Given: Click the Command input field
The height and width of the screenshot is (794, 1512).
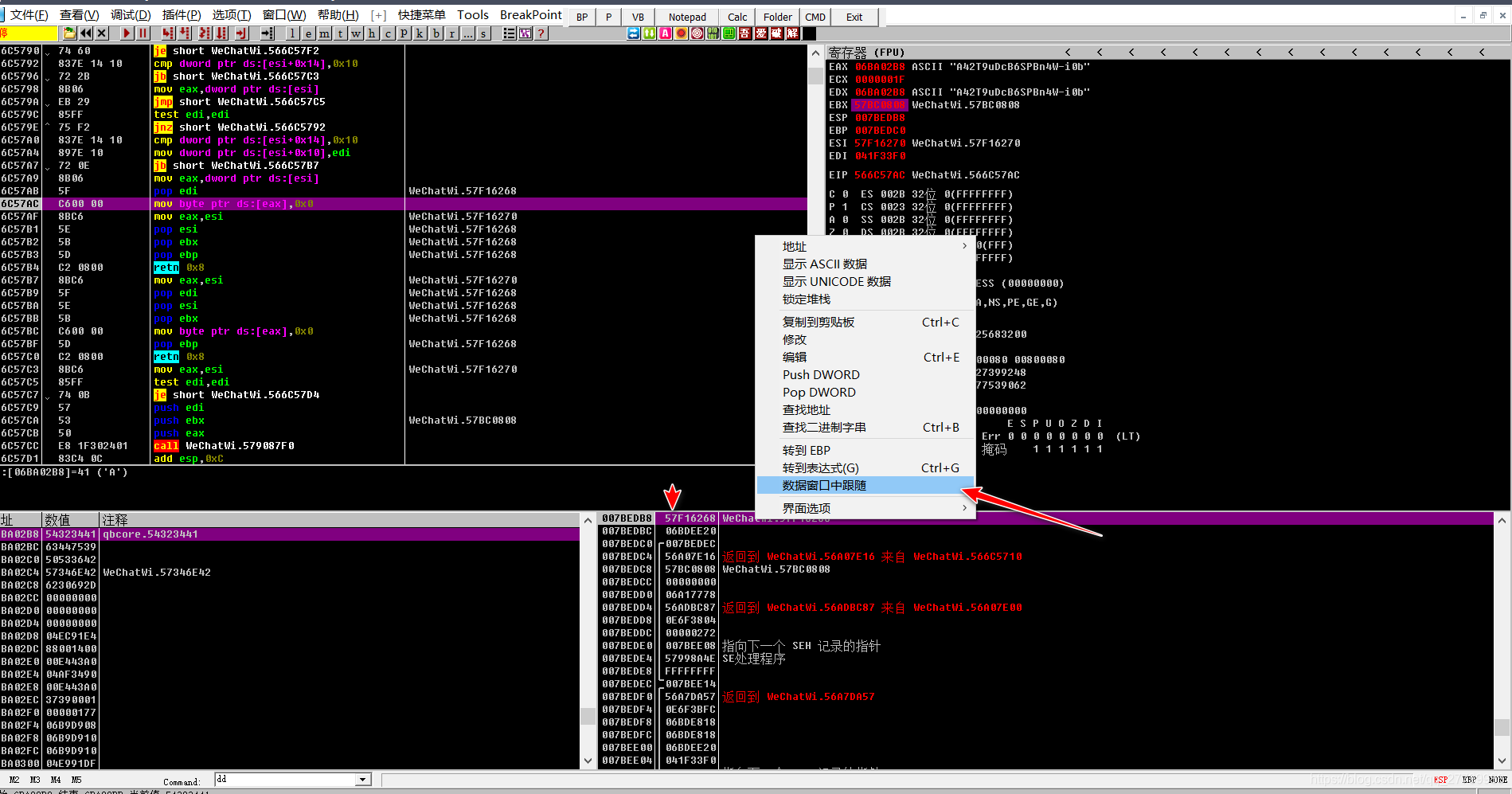Looking at the screenshot, I should 285,780.
